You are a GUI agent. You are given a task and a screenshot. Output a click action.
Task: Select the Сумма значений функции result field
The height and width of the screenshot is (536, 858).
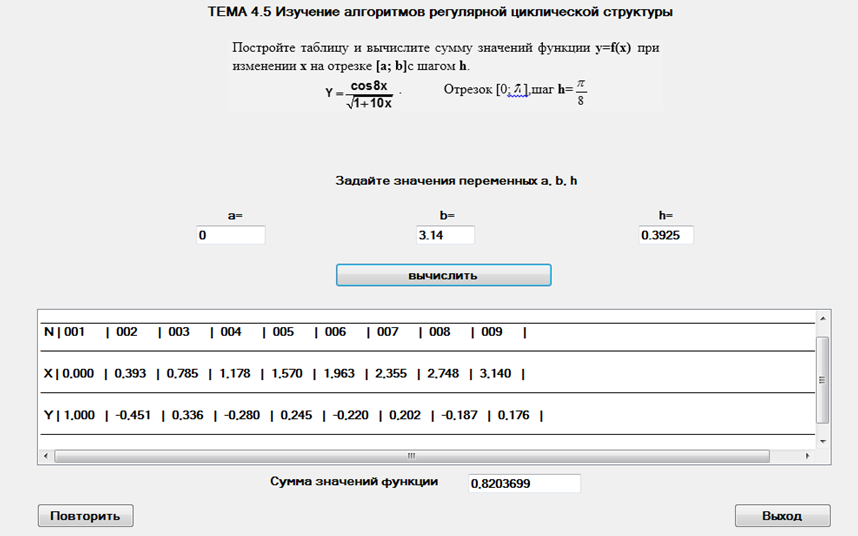point(524,483)
